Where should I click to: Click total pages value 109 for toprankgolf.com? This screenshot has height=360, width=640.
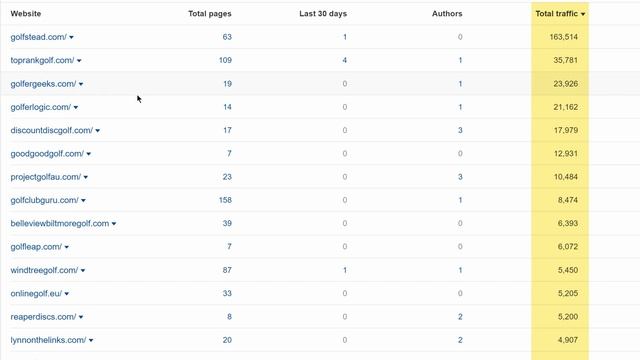(225, 60)
